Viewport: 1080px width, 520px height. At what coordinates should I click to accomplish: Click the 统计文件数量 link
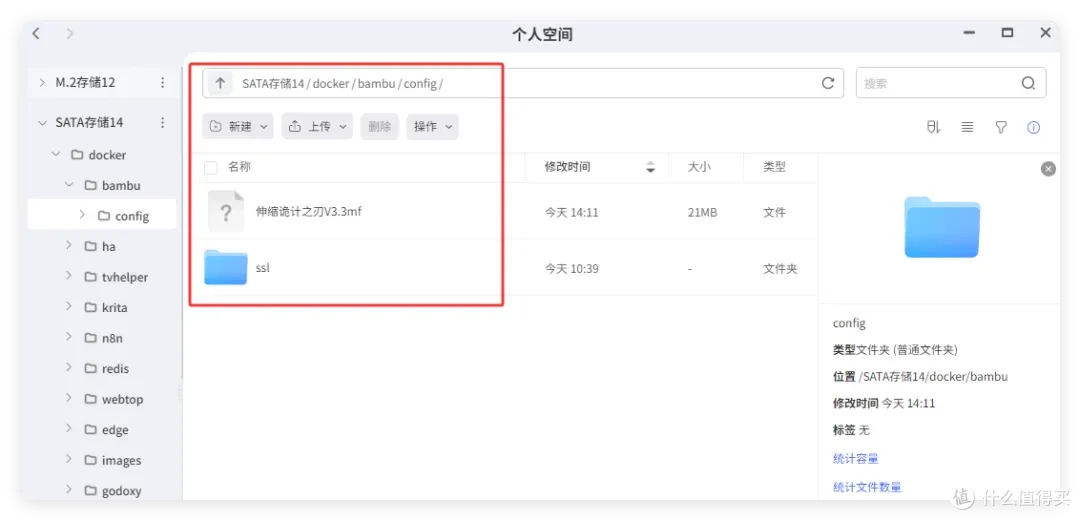point(867,487)
